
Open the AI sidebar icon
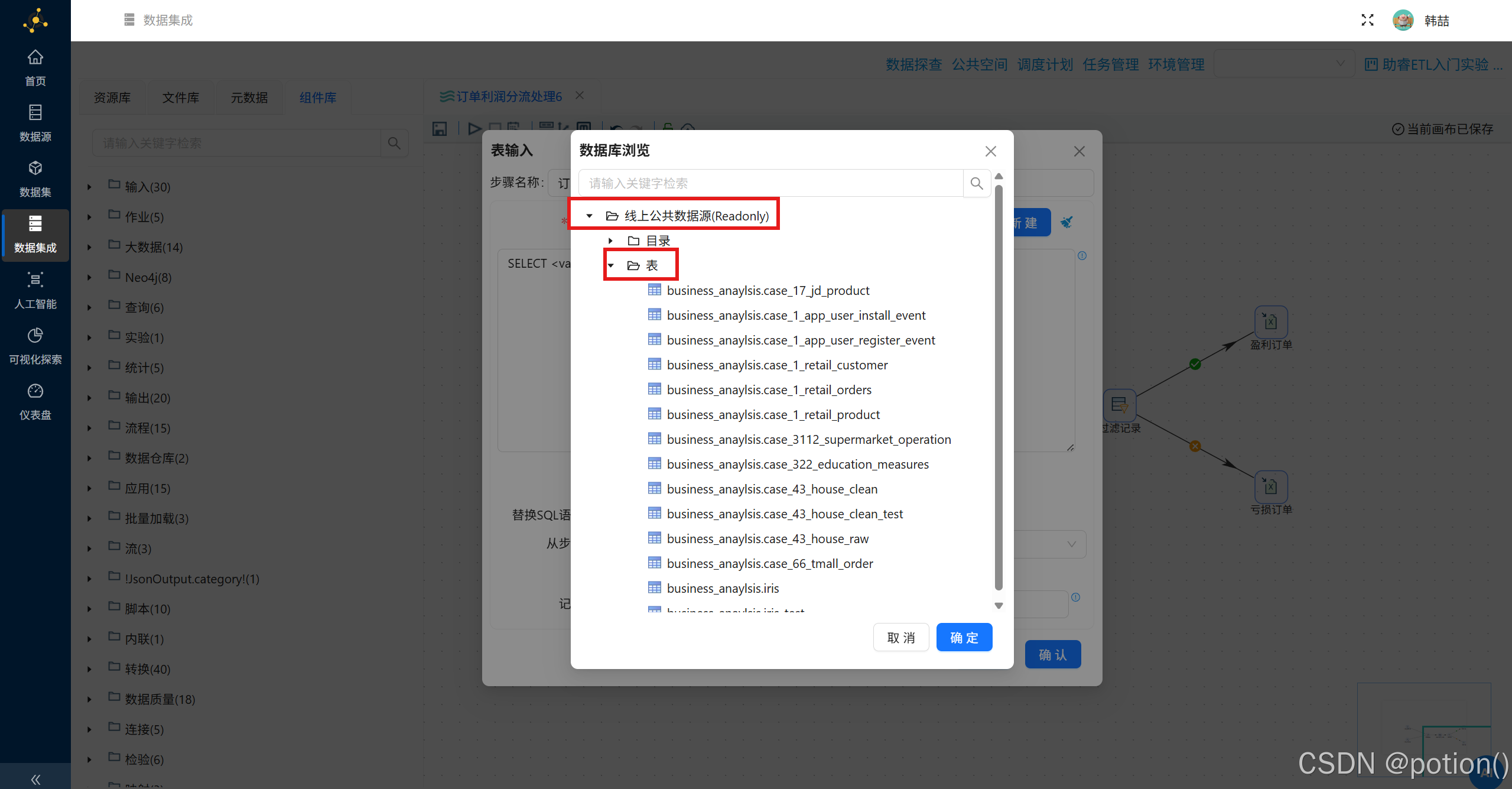coord(35,280)
